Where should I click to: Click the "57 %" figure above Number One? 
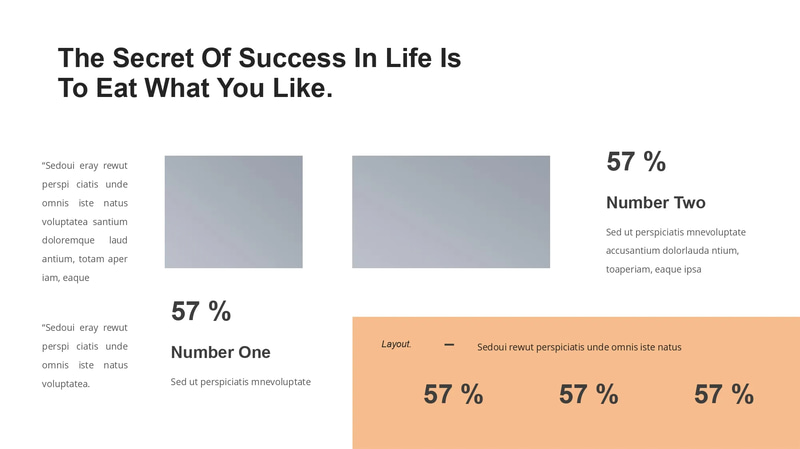point(201,311)
